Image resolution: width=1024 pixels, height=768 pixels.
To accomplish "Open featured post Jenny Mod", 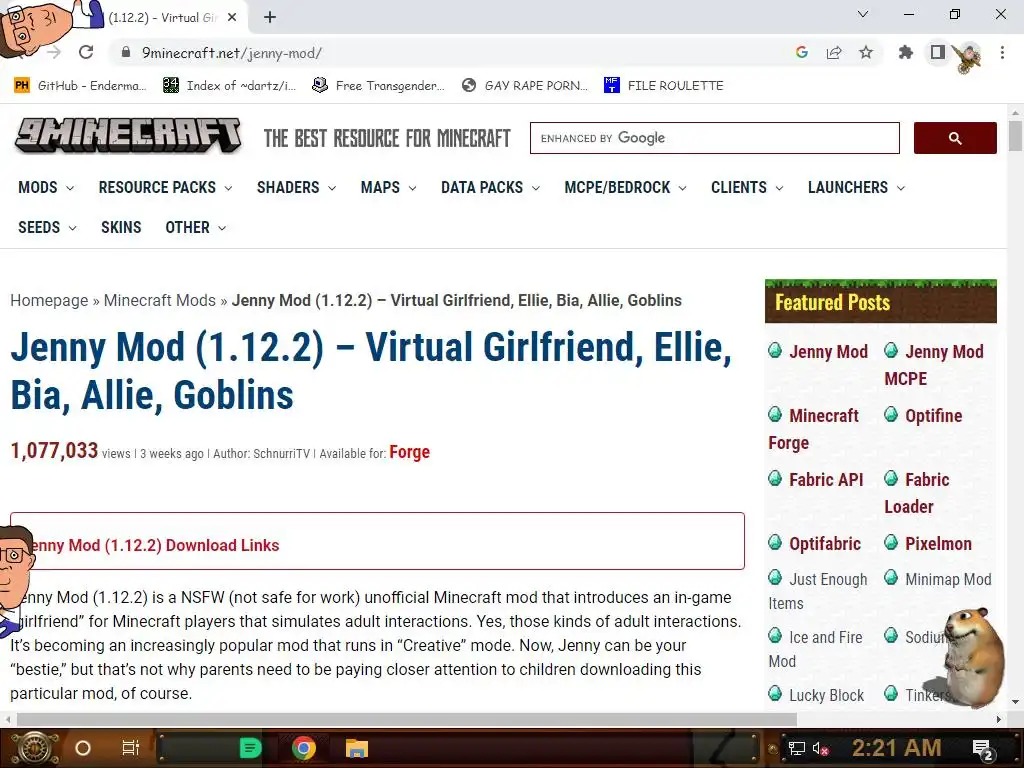I will coord(828,352).
